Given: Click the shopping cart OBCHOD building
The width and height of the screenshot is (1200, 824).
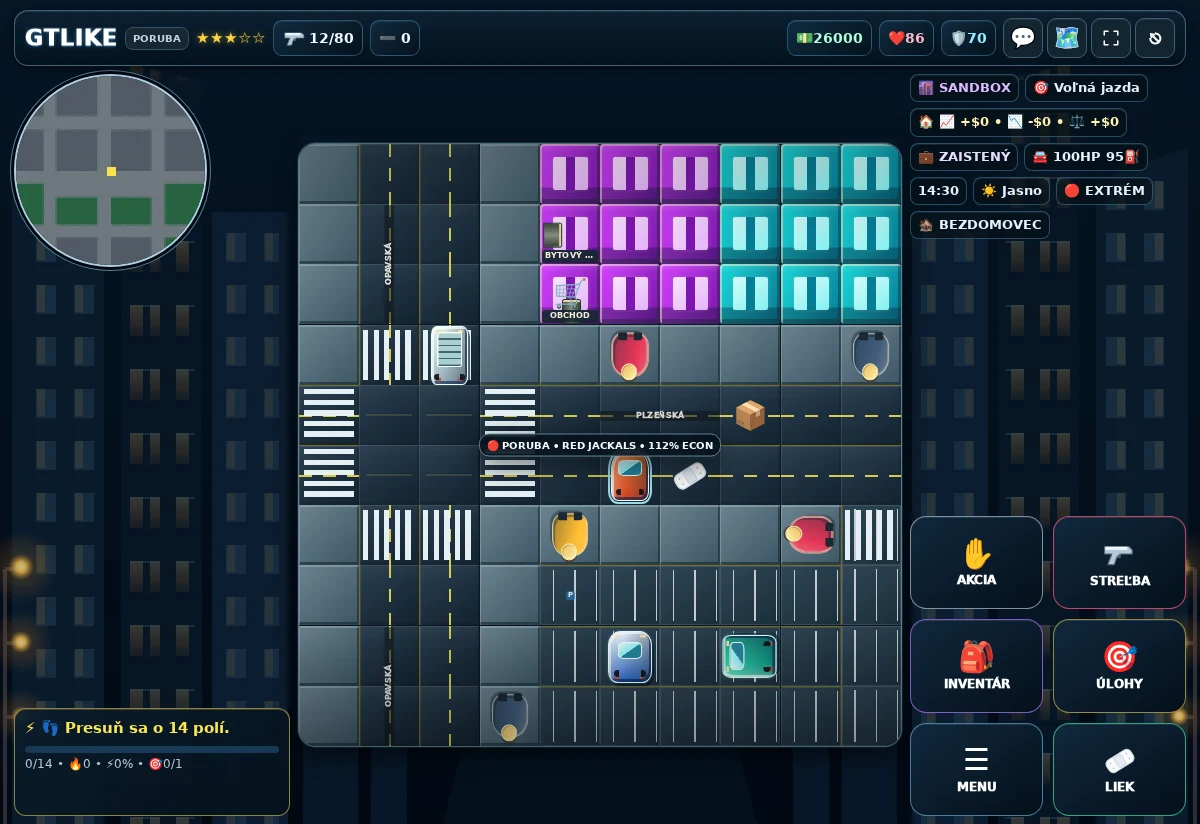Looking at the screenshot, I should (x=570, y=294).
